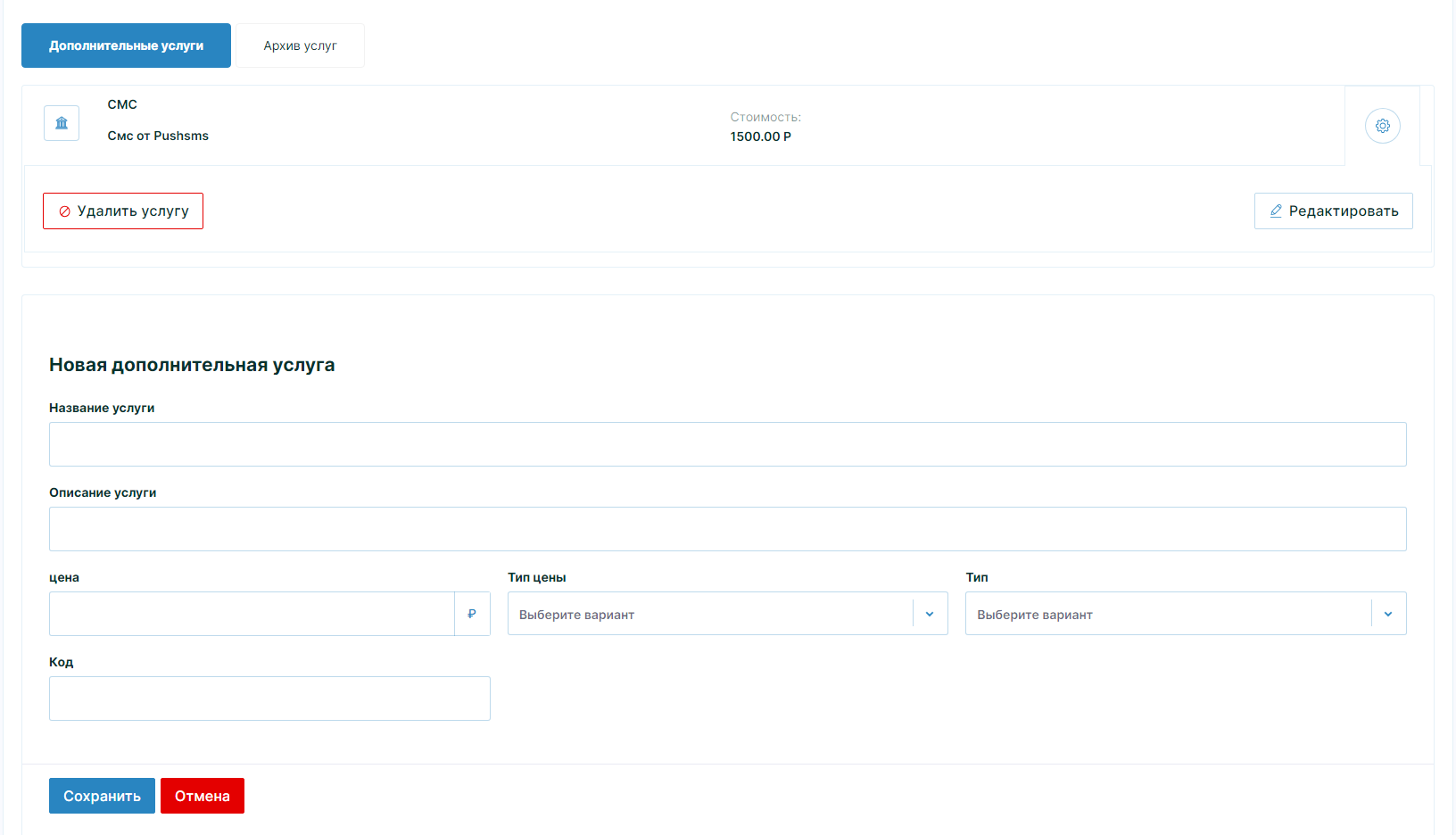Open the gear settings for СМС service
Screen dimensions: 1456x835
coord(1382,126)
